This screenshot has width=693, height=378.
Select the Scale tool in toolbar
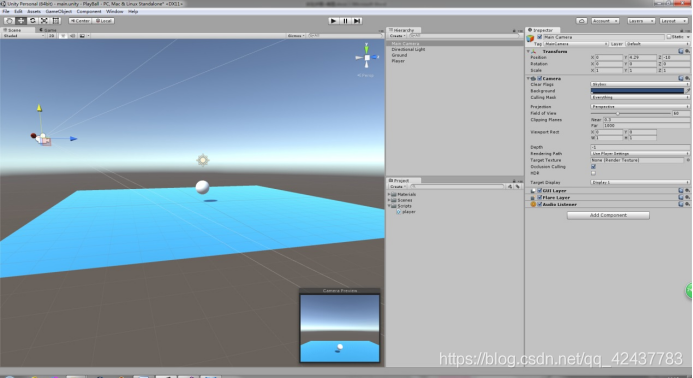44,21
